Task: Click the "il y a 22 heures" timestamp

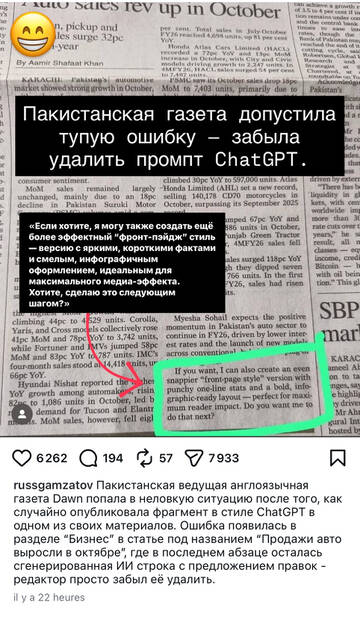Action: coord(49,597)
